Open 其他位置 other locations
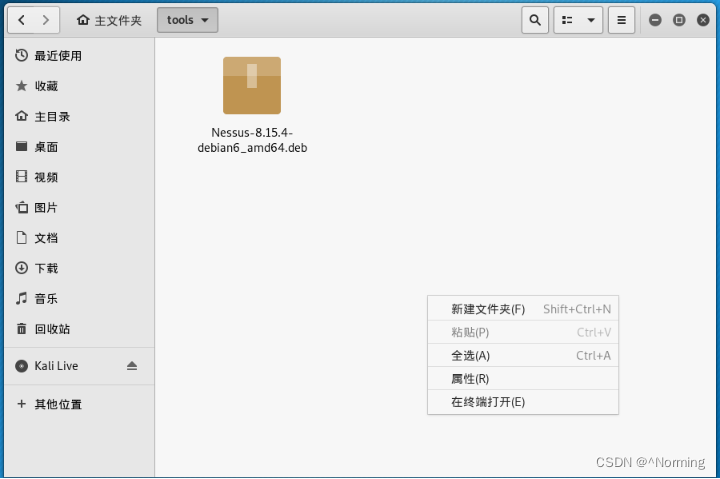 (x=79, y=404)
